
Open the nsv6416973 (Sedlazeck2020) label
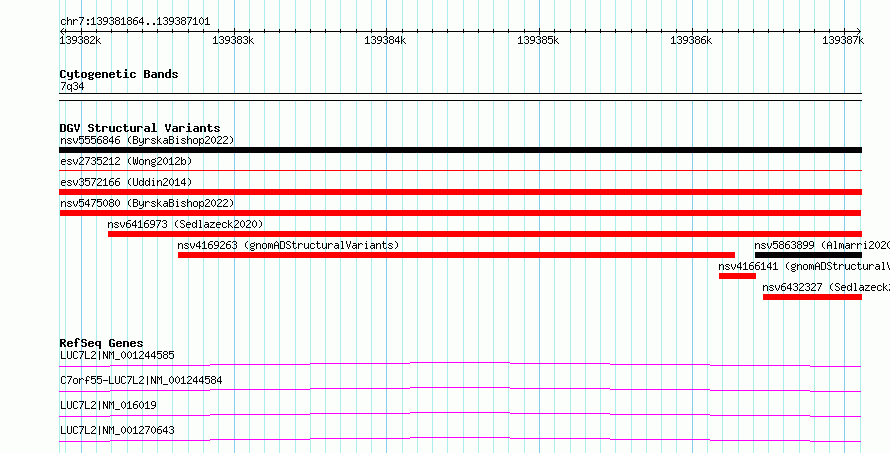[x=185, y=224]
